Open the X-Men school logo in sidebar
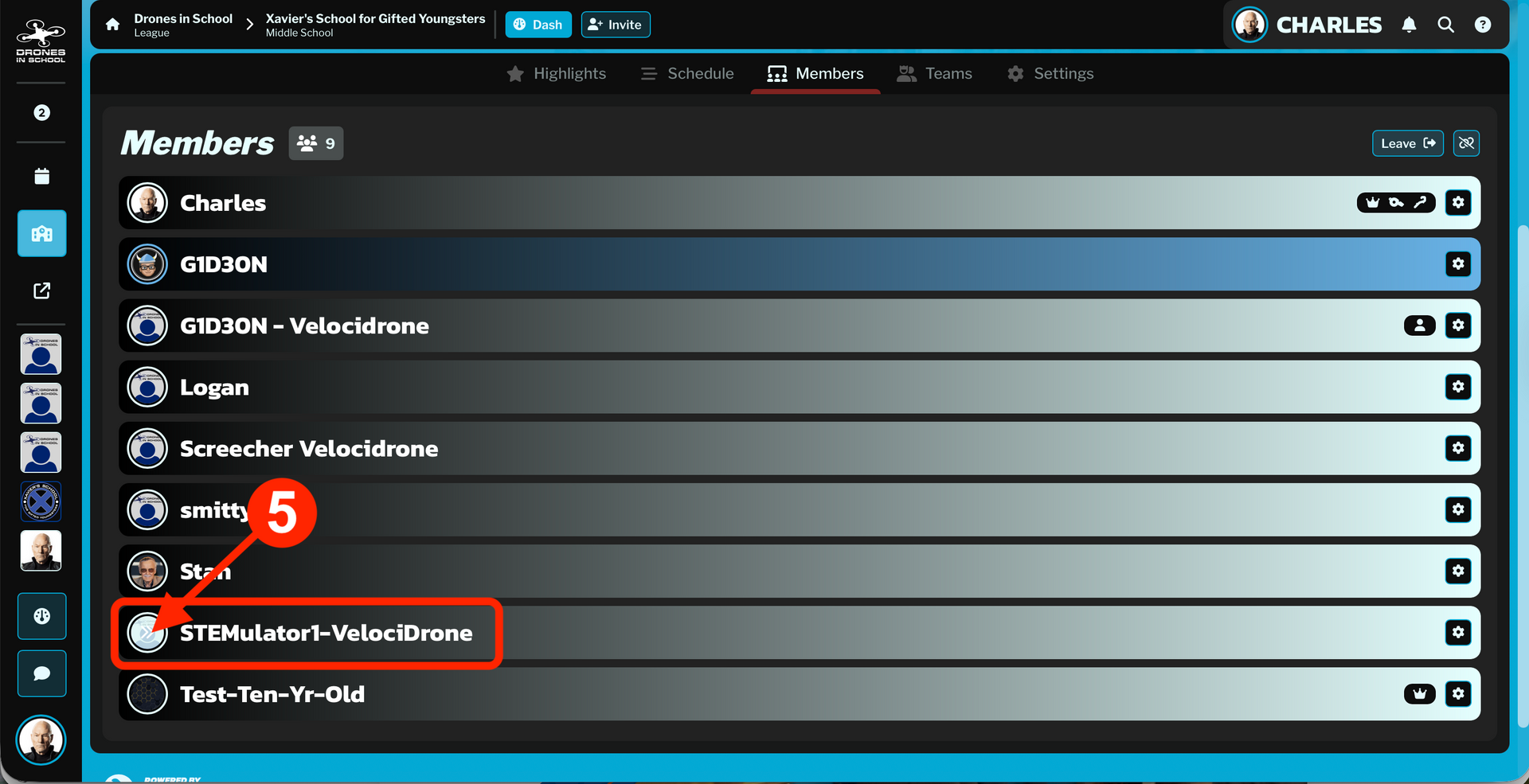The width and height of the screenshot is (1529, 784). pyautogui.click(x=41, y=501)
